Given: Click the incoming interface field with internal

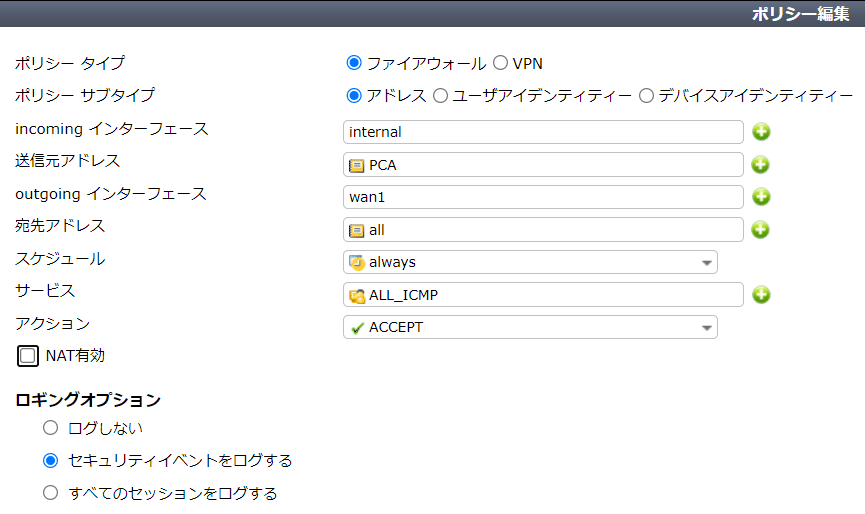Looking at the screenshot, I should pyautogui.click(x=543, y=132).
